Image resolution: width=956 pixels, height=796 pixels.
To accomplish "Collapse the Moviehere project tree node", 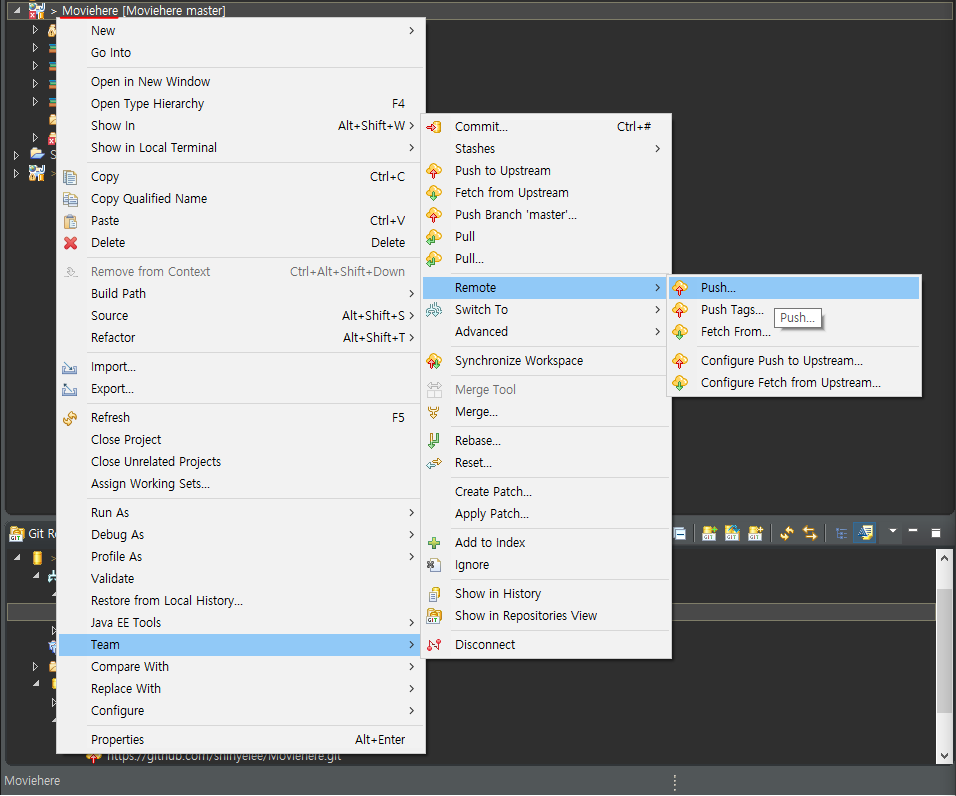I will [17, 10].
